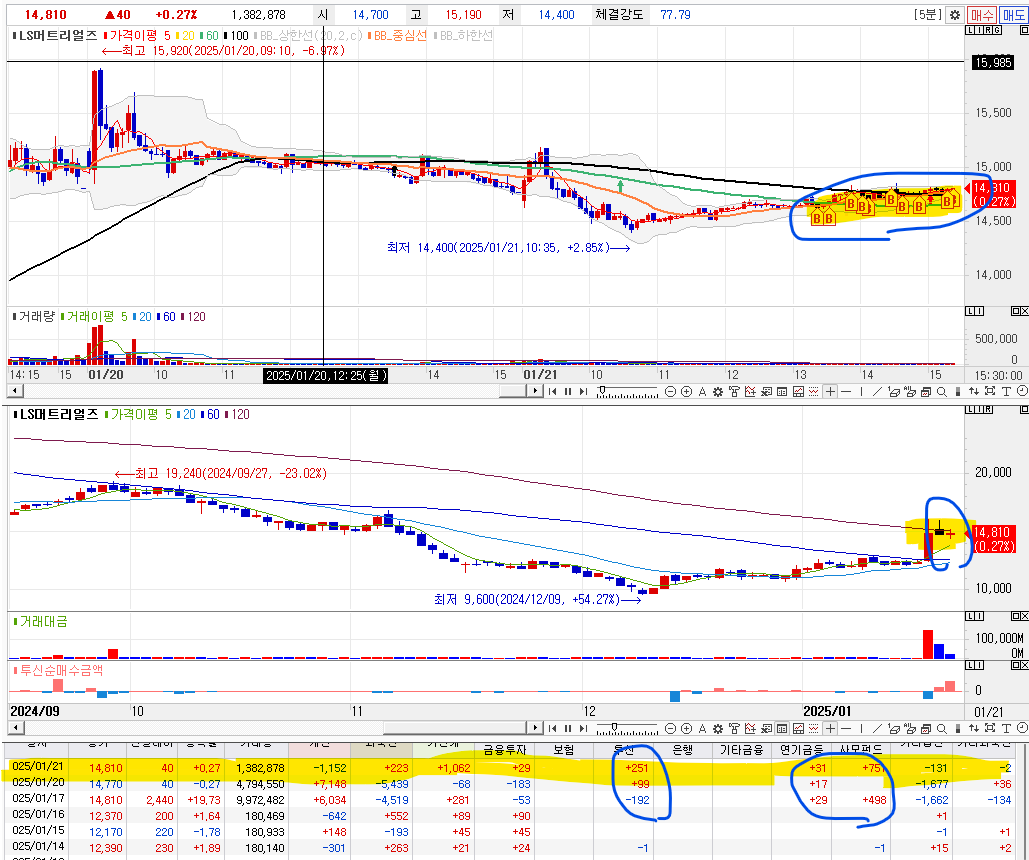Select the [5분] interval label
Image resolution: width=1029 pixels, height=860 pixels.
pyautogui.click(x=928, y=15)
